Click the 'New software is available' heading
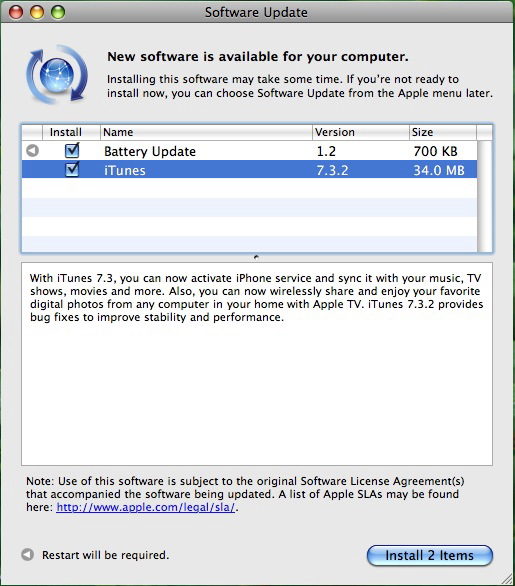The width and height of the screenshot is (515, 586). click(x=258, y=57)
